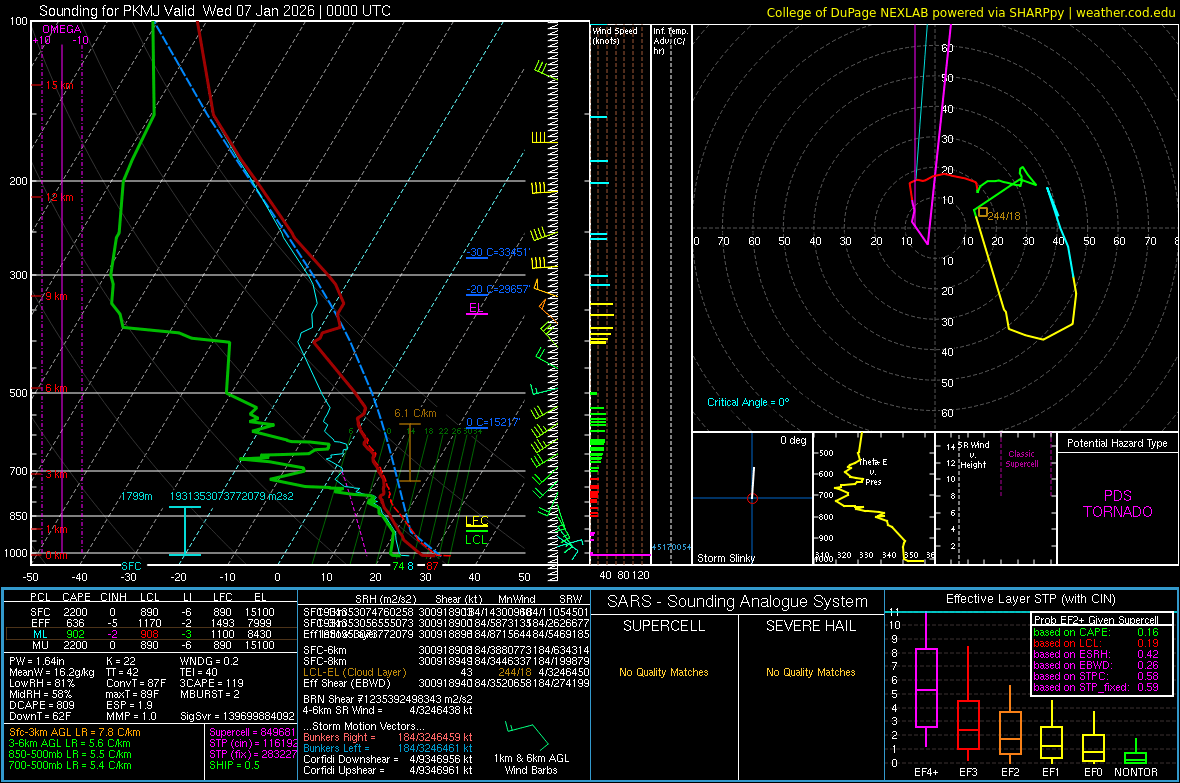Click the Bunkers Left storm motion row

pyautogui.click(x=388, y=748)
